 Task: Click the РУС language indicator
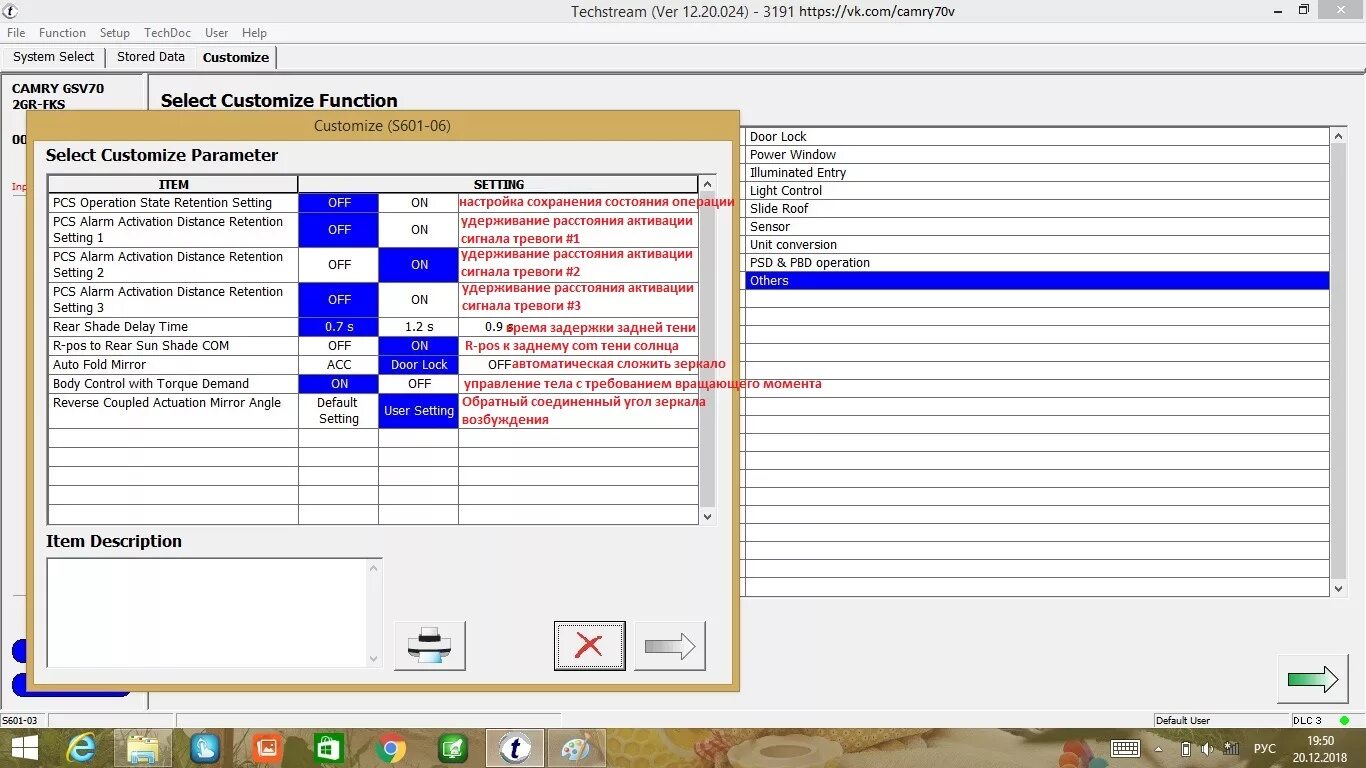[x=1265, y=748]
